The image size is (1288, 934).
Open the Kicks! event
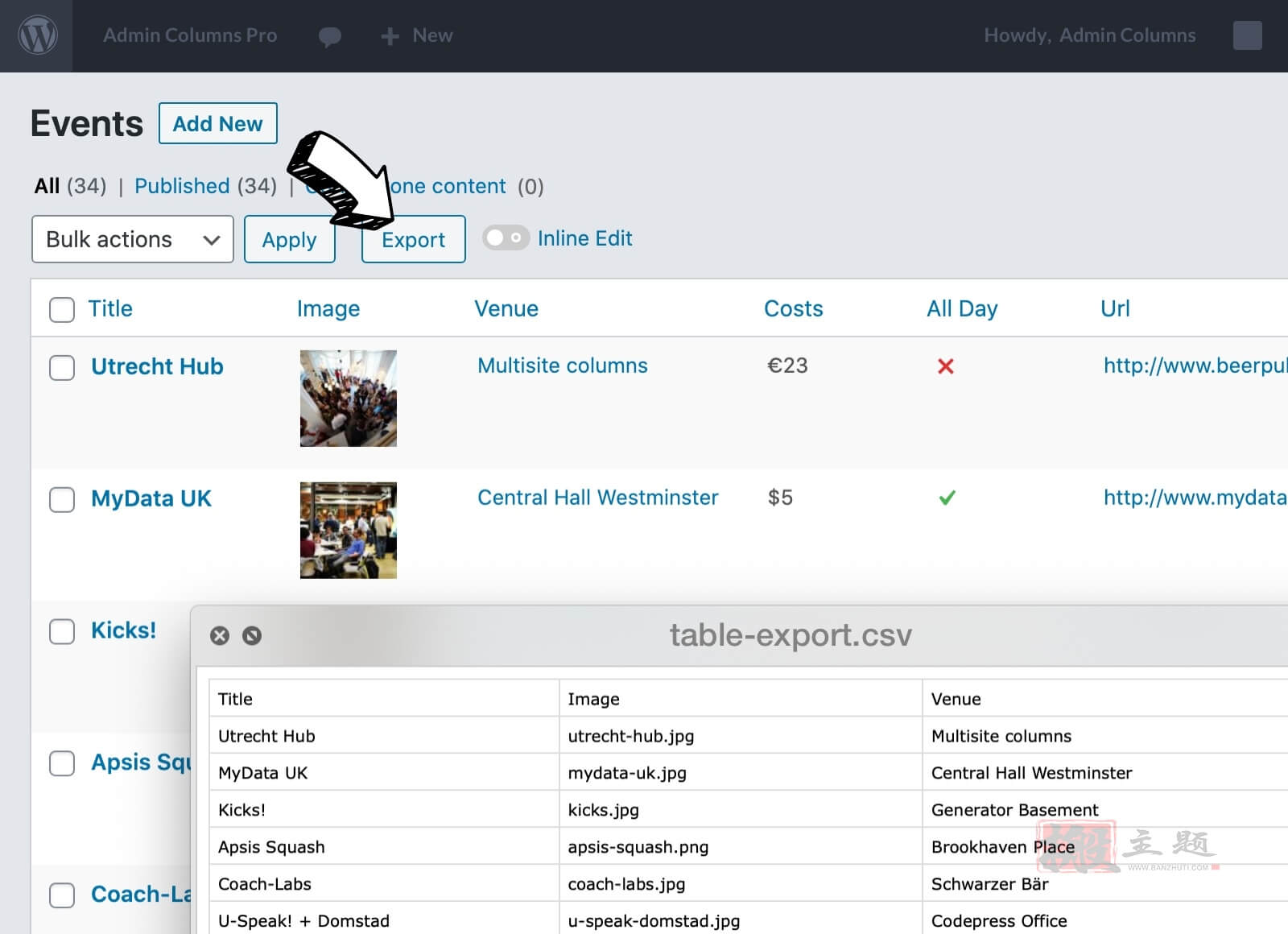[x=124, y=630]
